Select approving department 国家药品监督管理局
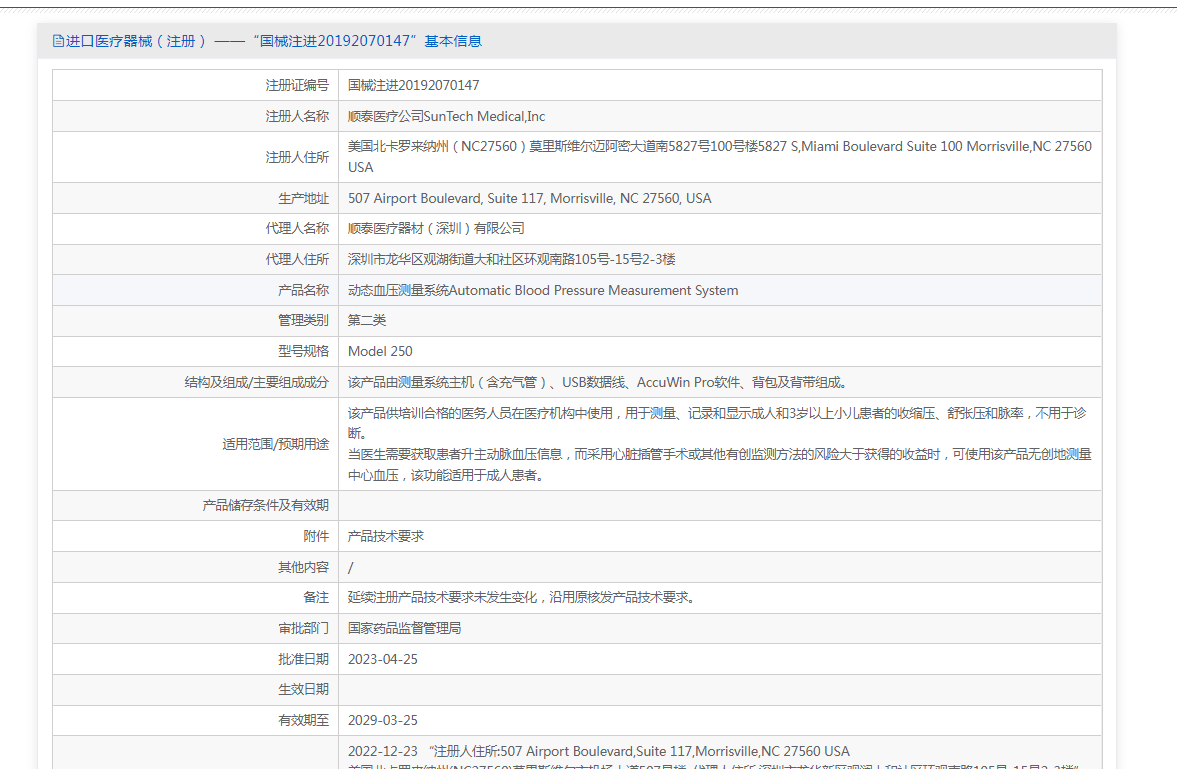Viewport: 1177px width, 769px height. click(404, 629)
